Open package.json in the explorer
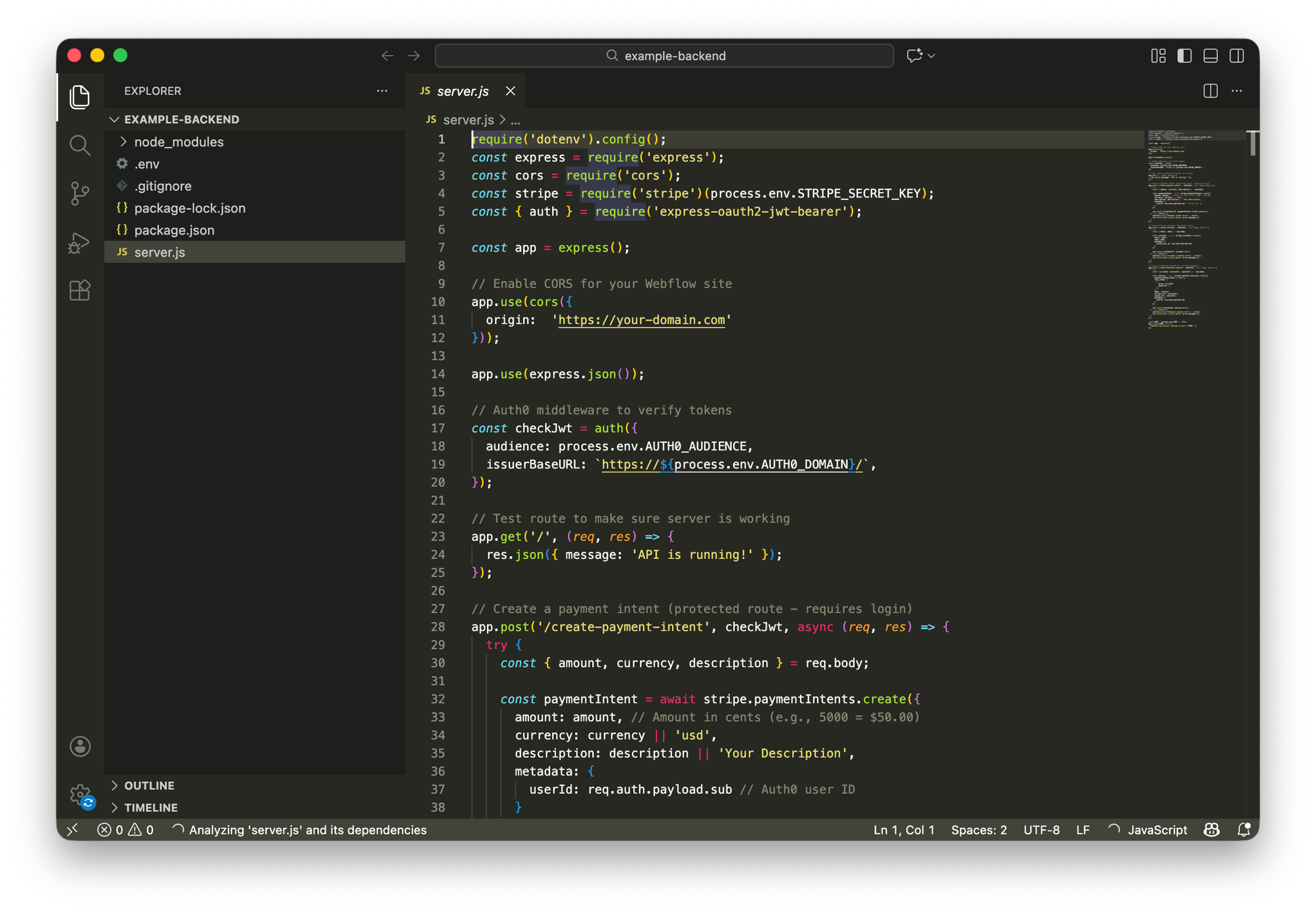The width and height of the screenshot is (1316, 915). click(x=174, y=230)
